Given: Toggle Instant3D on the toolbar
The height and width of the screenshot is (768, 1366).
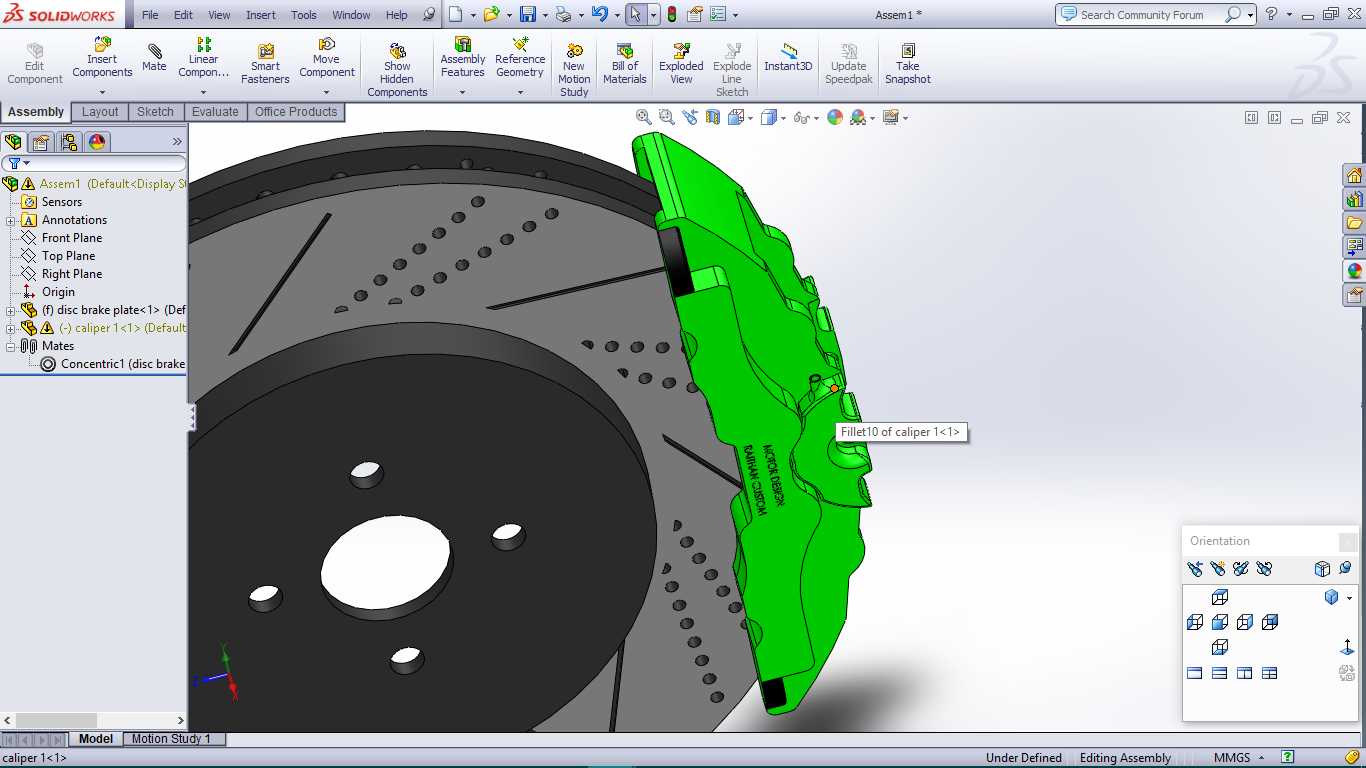Looking at the screenshot, I should coord(788,58).
